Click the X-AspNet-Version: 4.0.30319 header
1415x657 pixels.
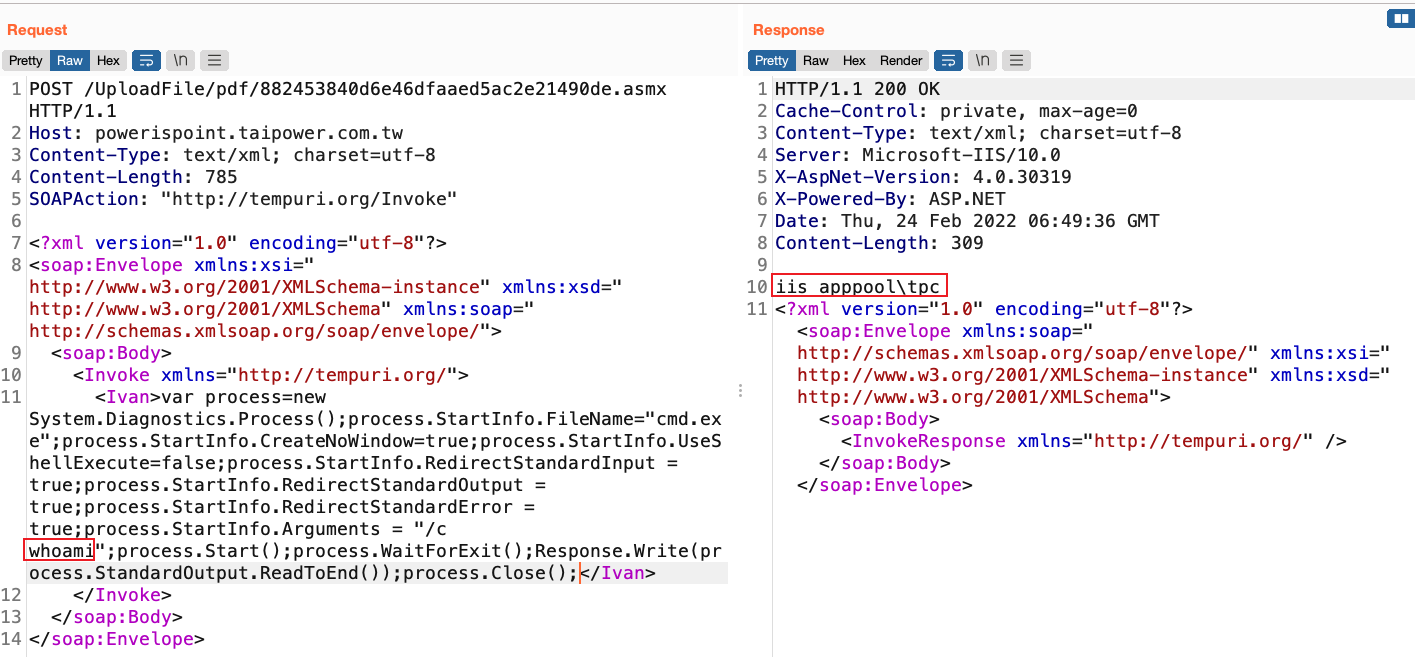coord(923,177)
